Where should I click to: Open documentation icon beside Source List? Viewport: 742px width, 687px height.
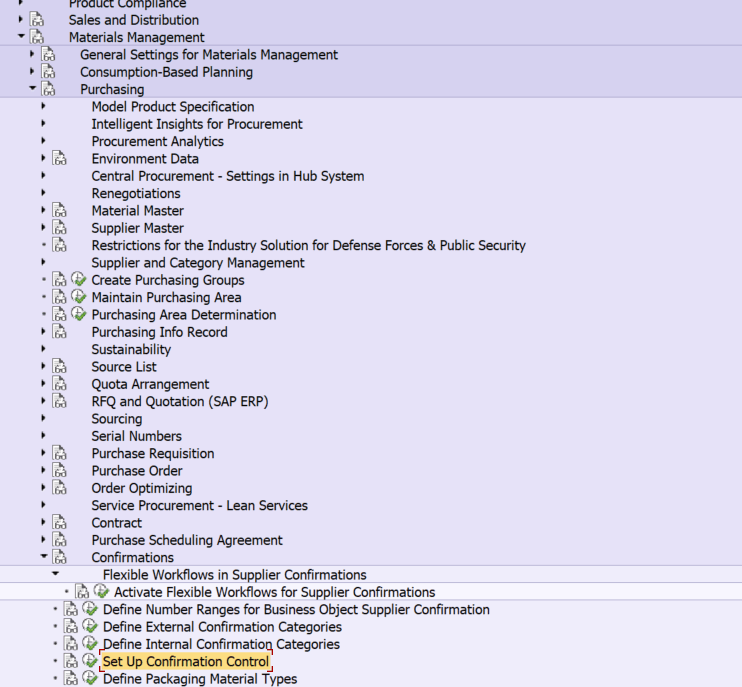pyautogui.click(x=60, y=367)
